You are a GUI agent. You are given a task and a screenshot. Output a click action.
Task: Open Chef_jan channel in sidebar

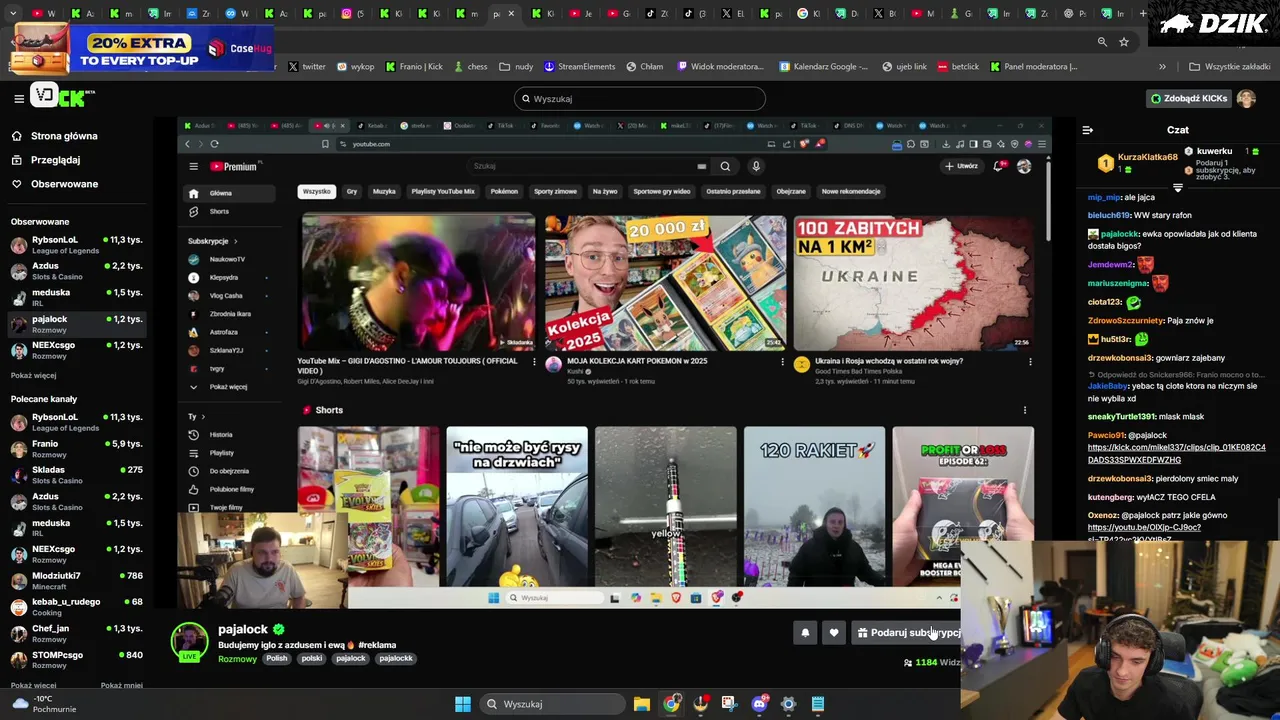76,633
